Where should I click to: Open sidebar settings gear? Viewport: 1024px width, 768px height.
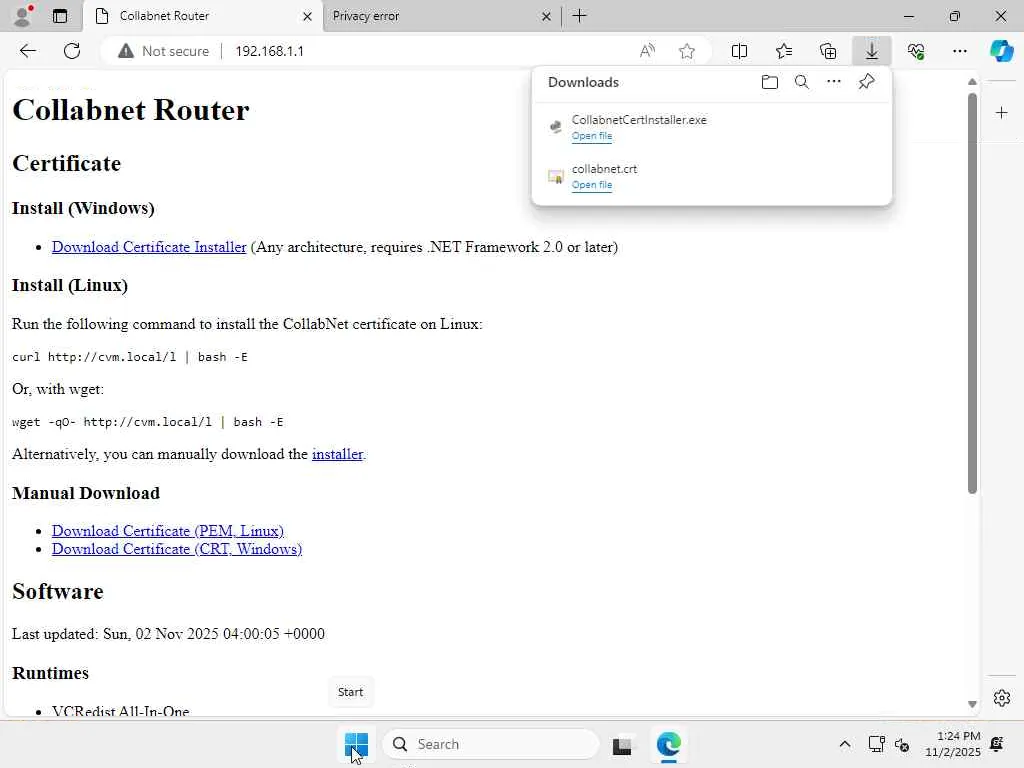(x=1002, y=698)
